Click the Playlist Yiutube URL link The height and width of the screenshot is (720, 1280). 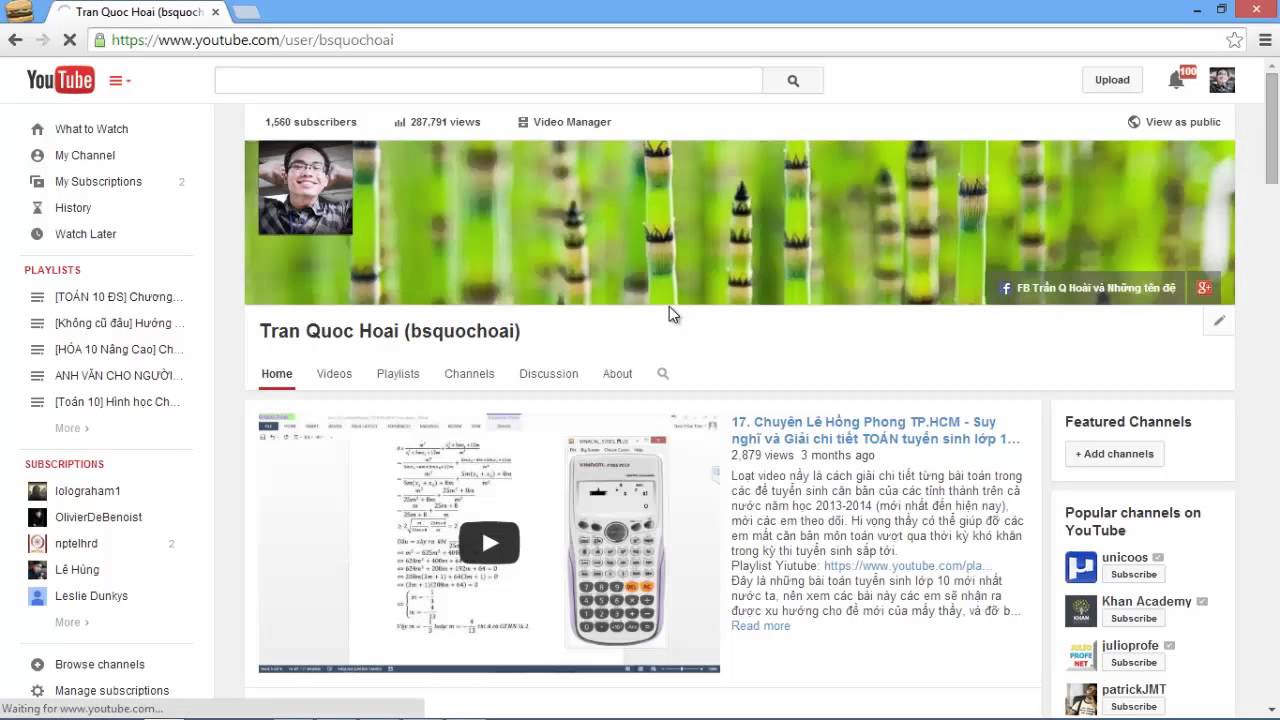click(907, 566)
